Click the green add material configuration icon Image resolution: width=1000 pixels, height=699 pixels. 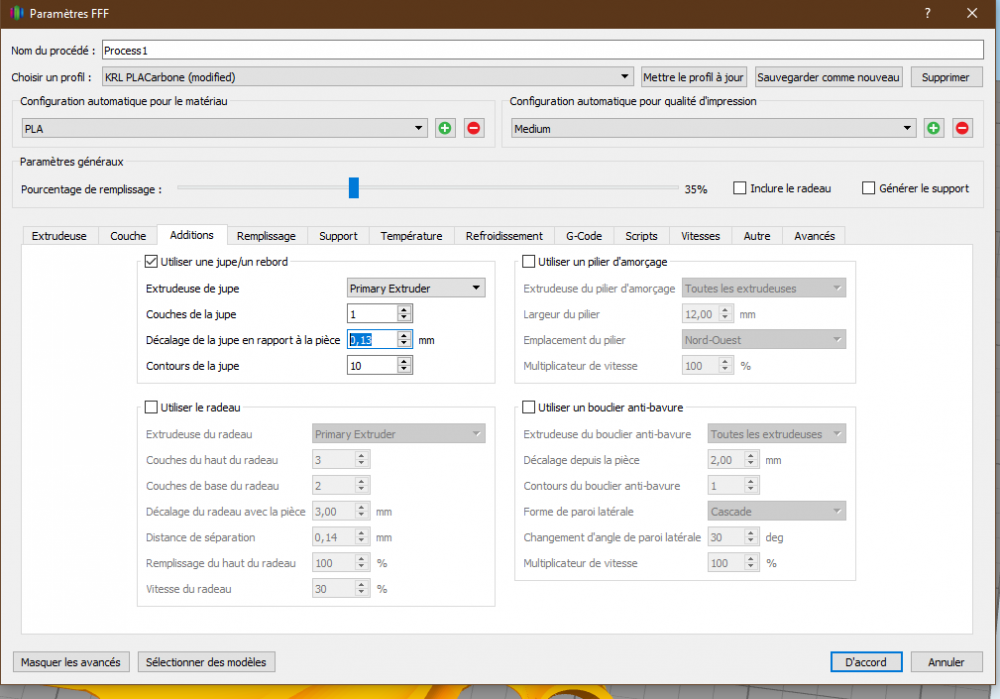pos(445,128)
